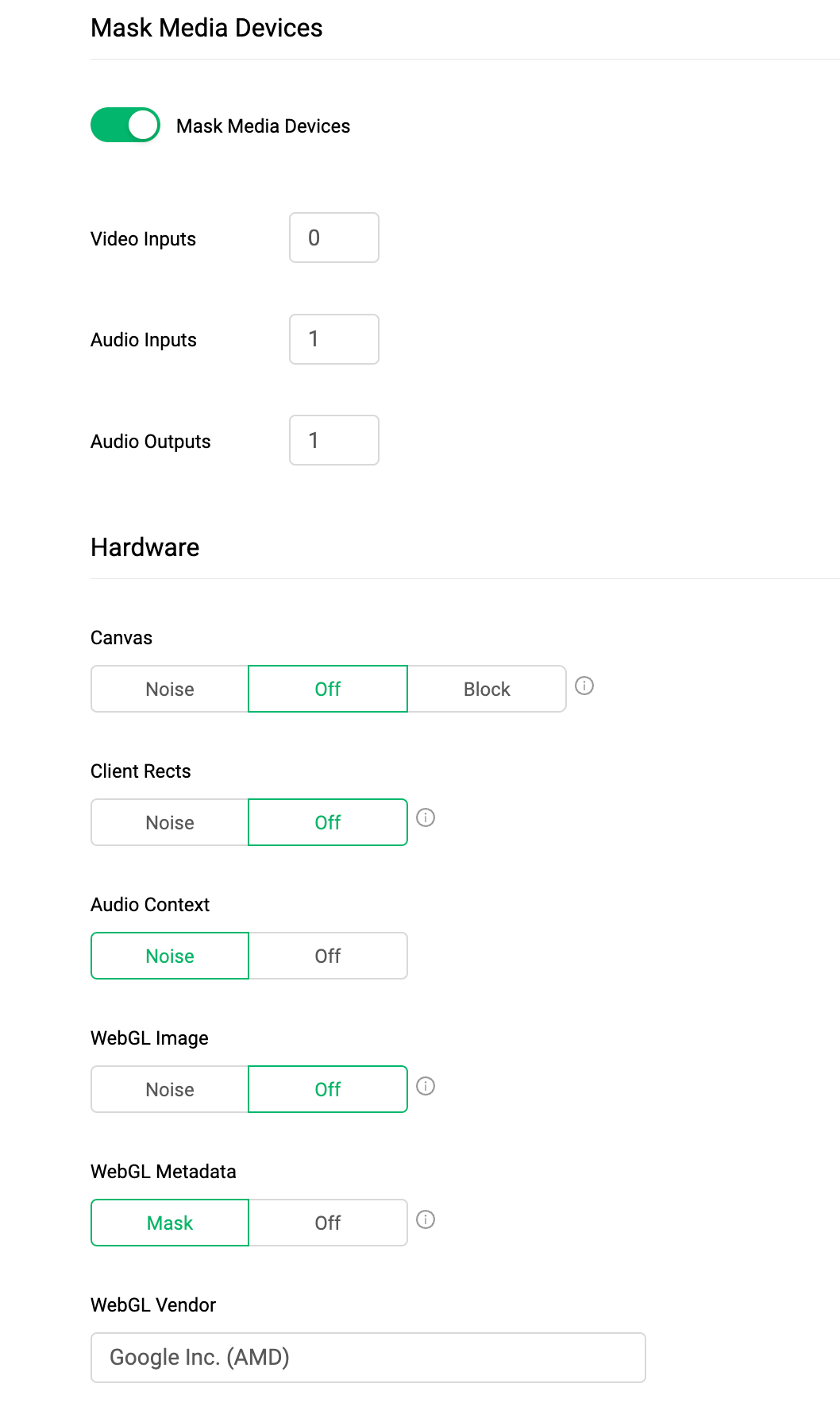Image resolution: width=840 pixels, height=1422 pixels.
Task: Click the Canvas label
Action: [121, 638]
